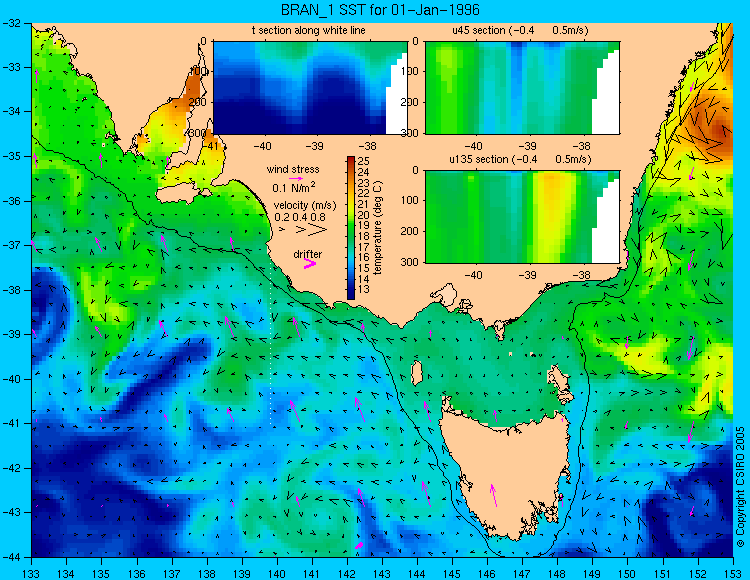Click the temperature color bar

point(351,228)
